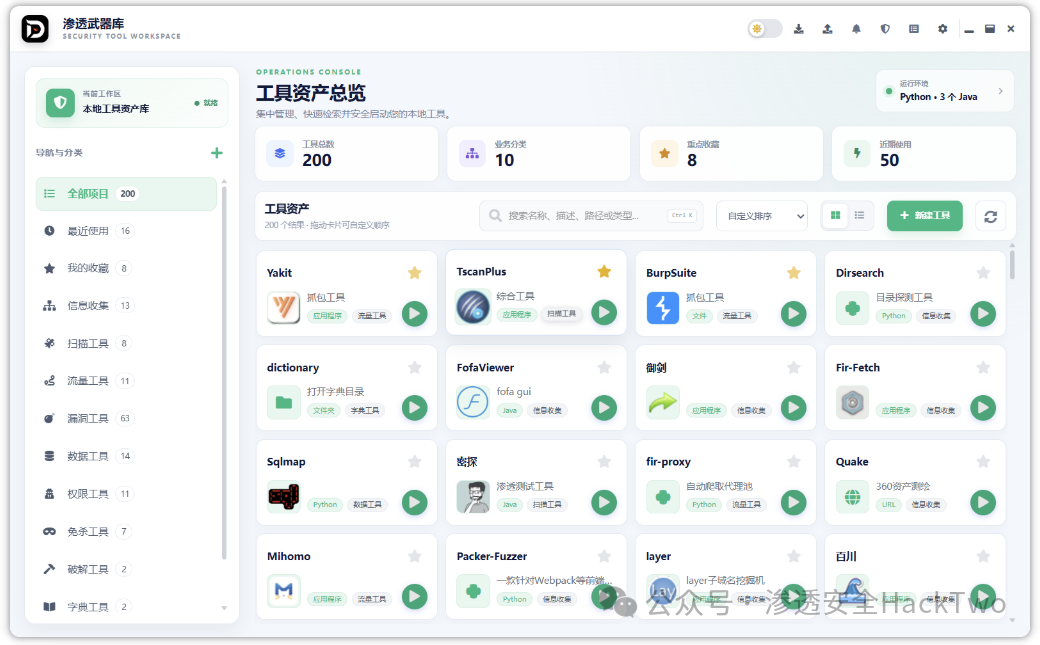
Task: Refresh the tool list
Action: tap(990, 216)
